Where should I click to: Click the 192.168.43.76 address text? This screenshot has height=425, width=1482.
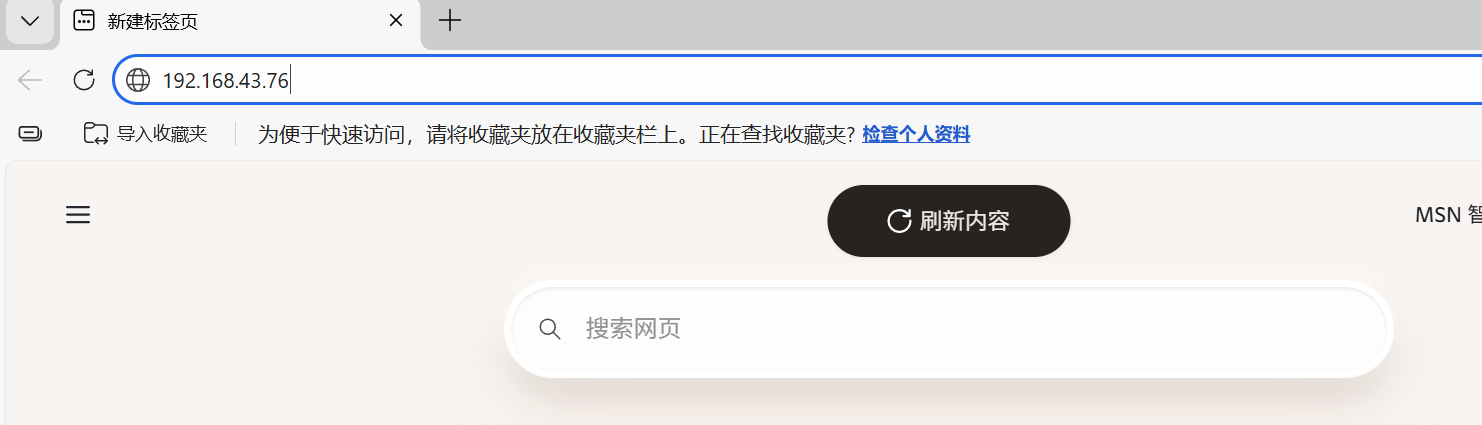click(x=226, y=81)
